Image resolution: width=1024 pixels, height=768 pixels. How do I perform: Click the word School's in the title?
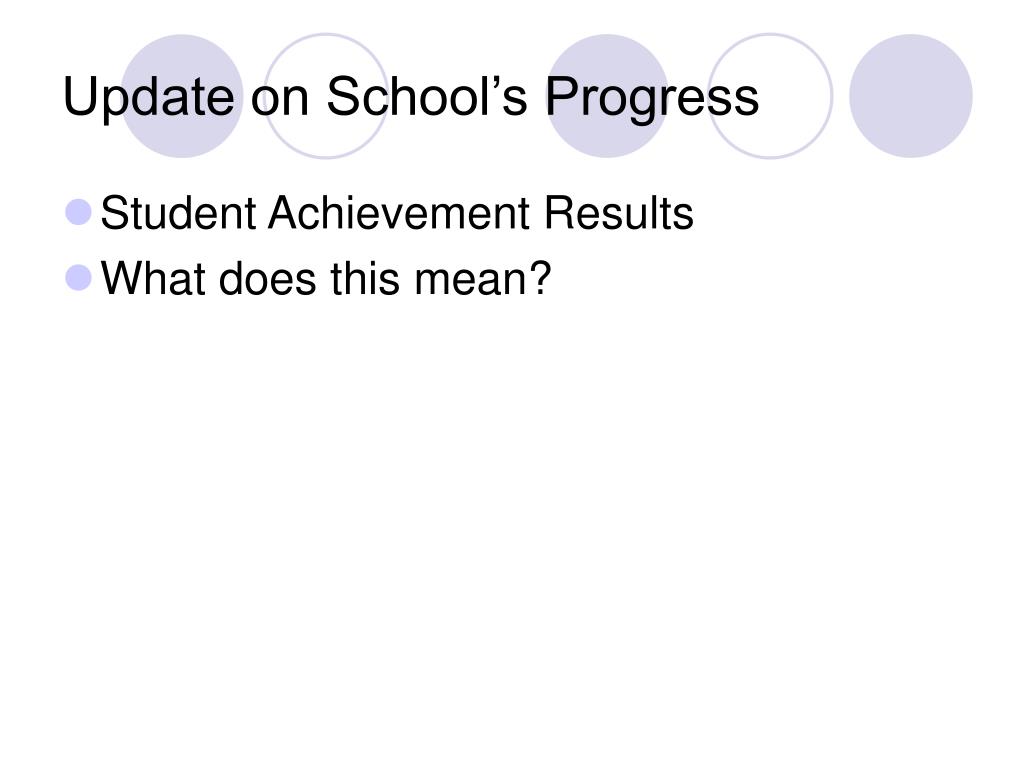pos(426,95)
